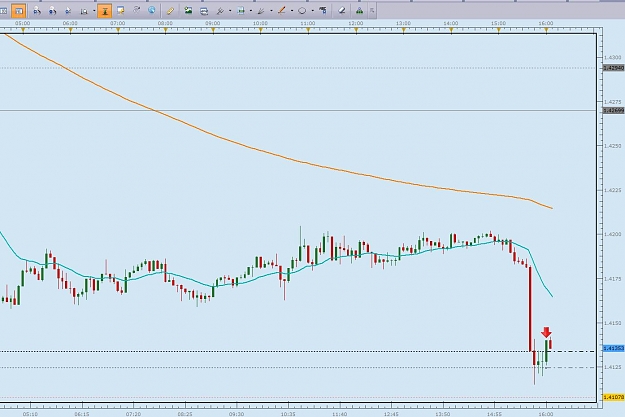Click the small blue arrow icon before the zoom tool
Viewport: 625px width, 417px height.
click(68, 11)
